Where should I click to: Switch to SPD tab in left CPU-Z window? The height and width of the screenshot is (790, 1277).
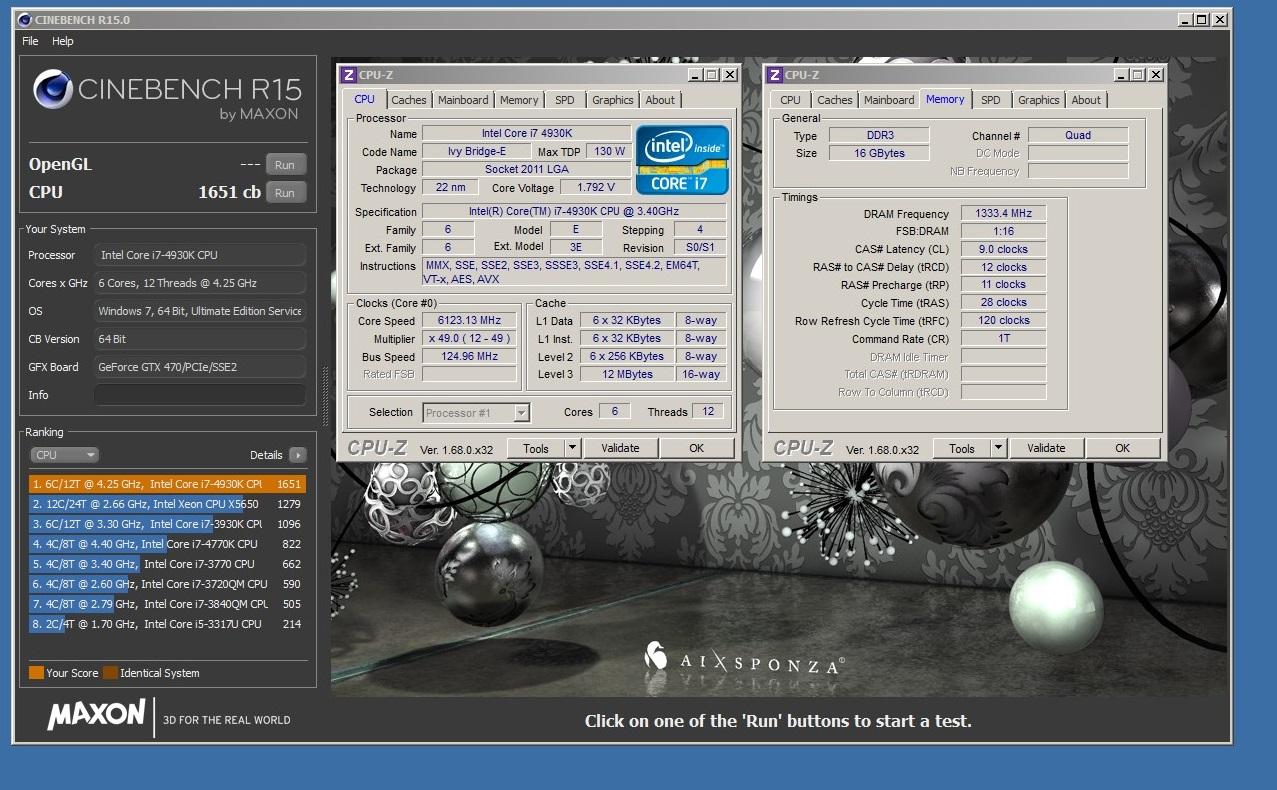(565, 100)
